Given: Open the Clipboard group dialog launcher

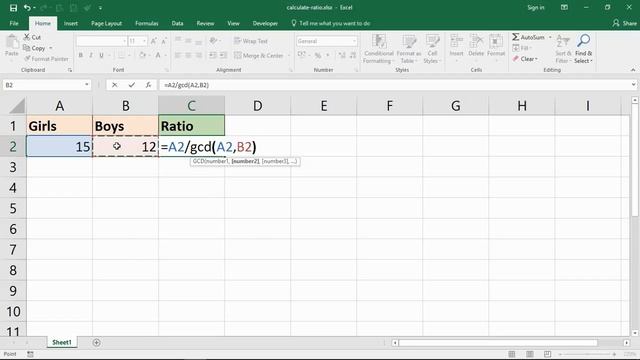Looking at the screenshot, I should click(70, 70).
